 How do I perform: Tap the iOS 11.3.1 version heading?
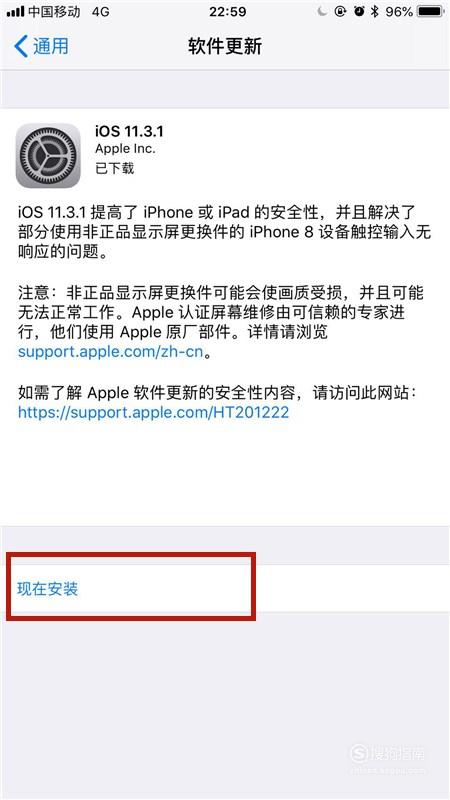point(129,131)
